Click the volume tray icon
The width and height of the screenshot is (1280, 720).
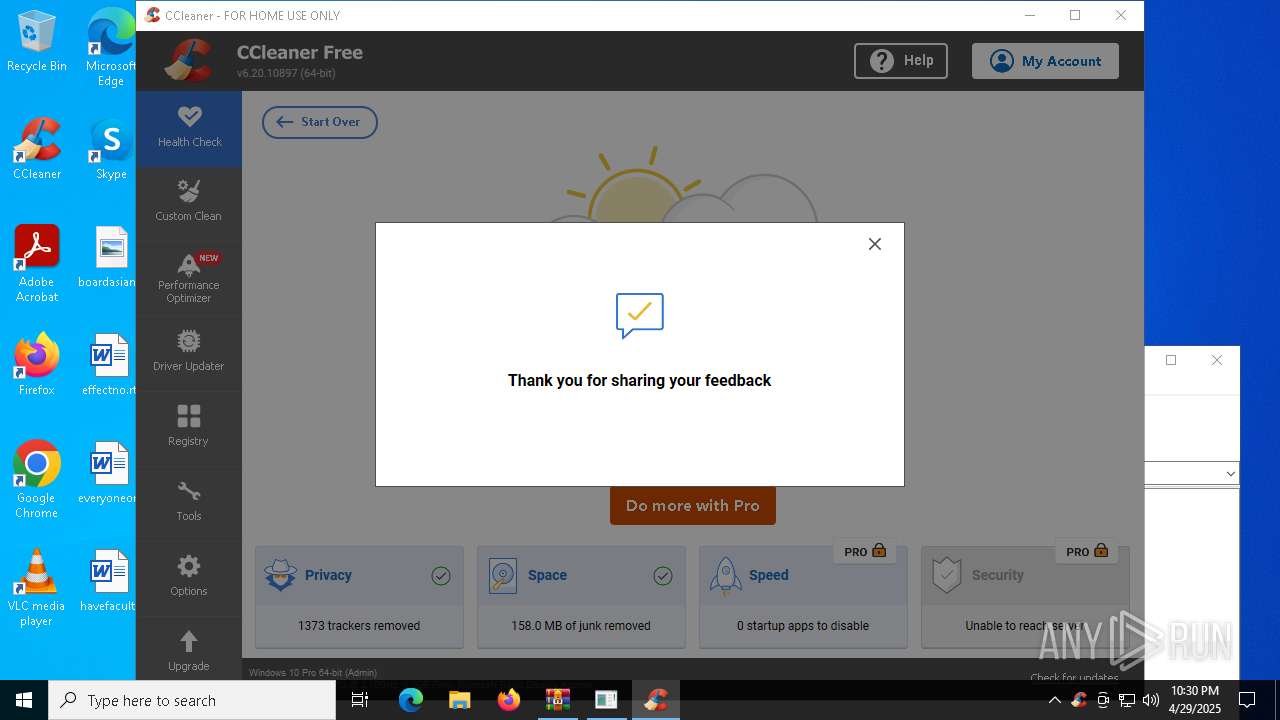point(1151,700)
